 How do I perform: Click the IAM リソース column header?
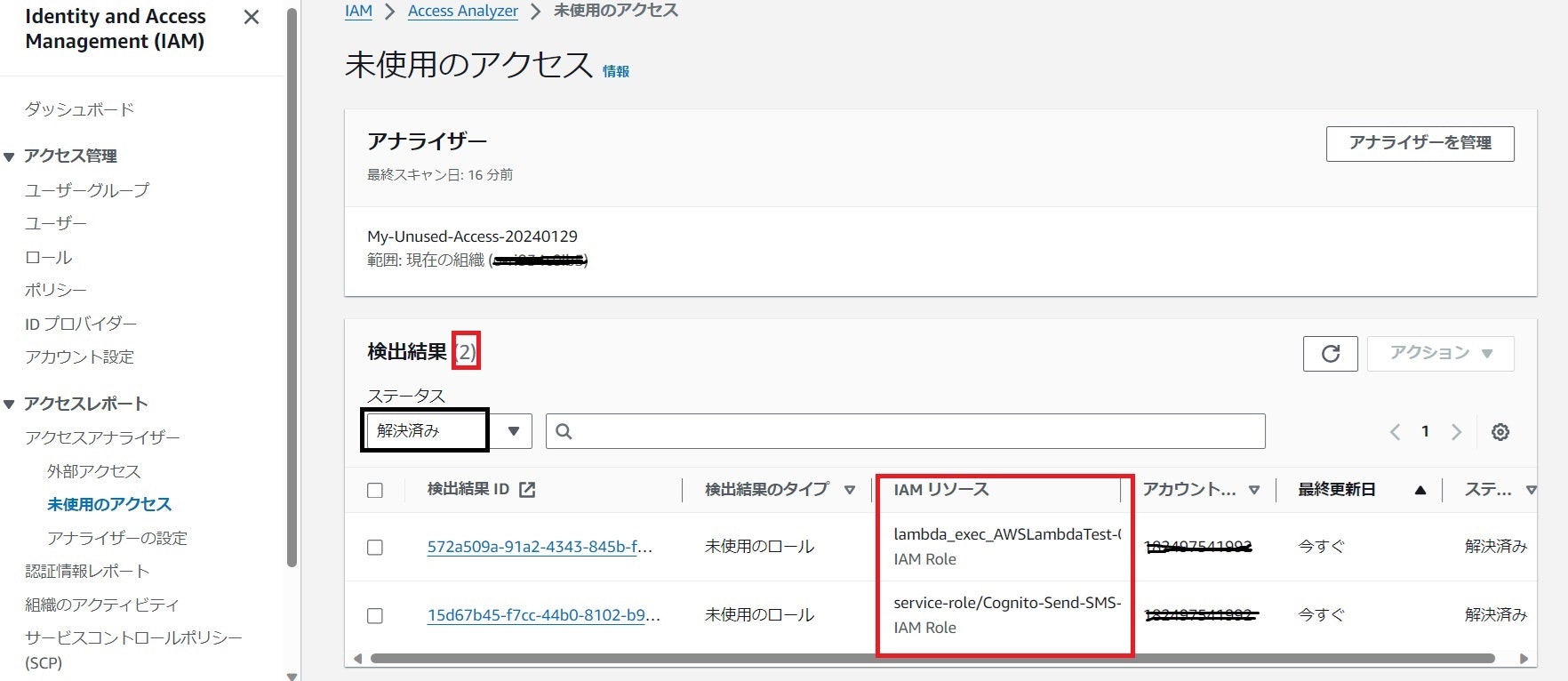click(x=941, y=490)
